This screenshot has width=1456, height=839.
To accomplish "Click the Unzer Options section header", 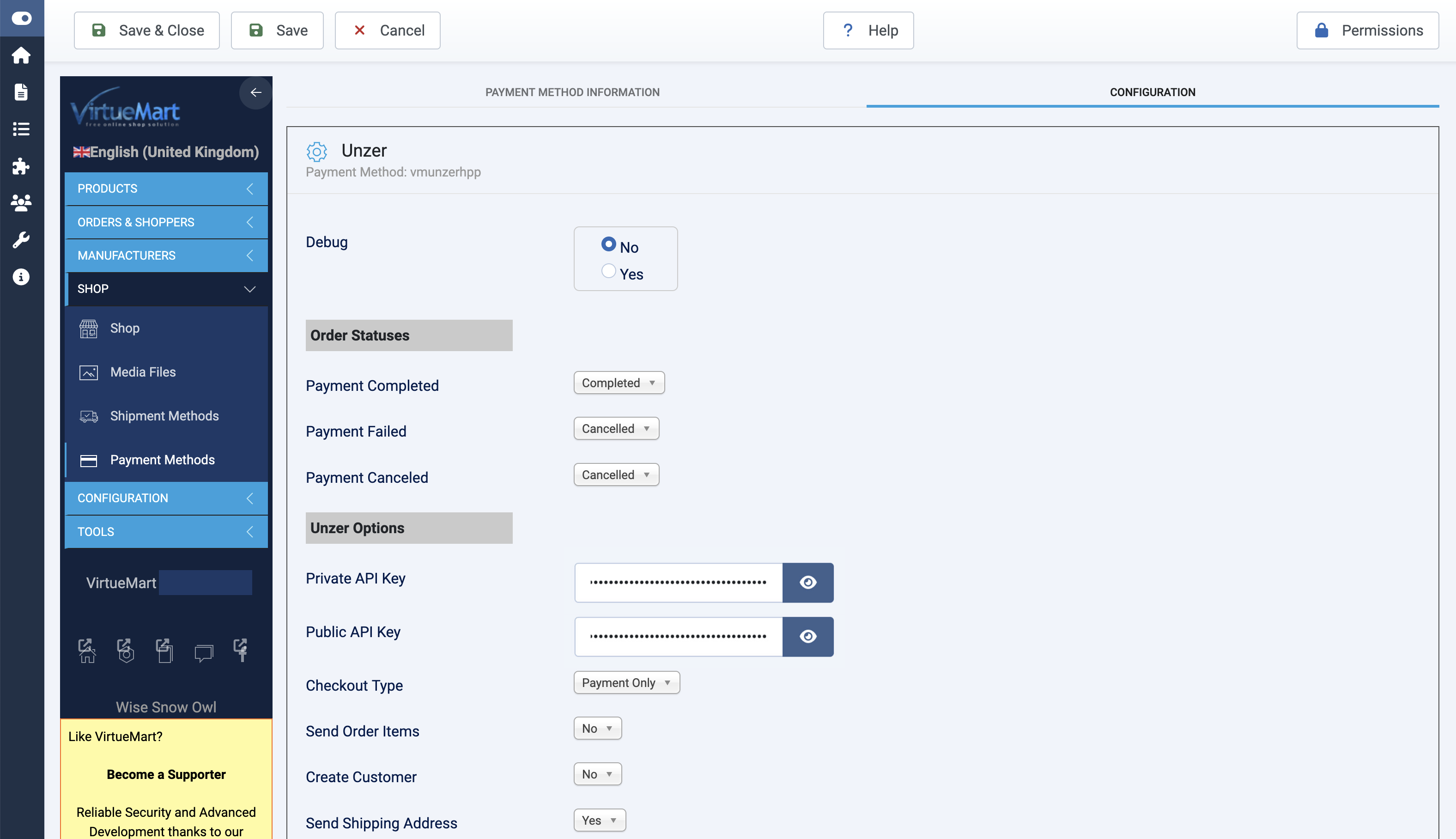I will [x=409, y=528].
